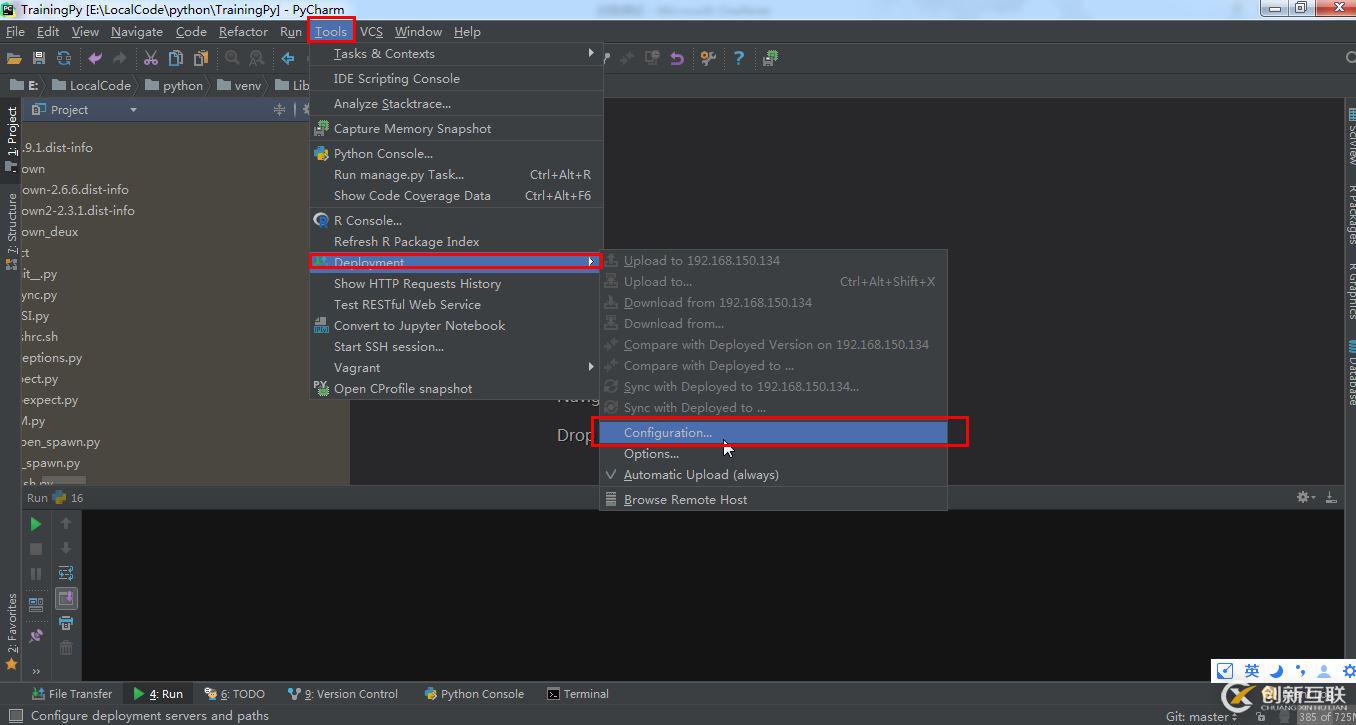Open the Navigate menu
This screenshot has height=725, width=1356.
tap(137, 32)
